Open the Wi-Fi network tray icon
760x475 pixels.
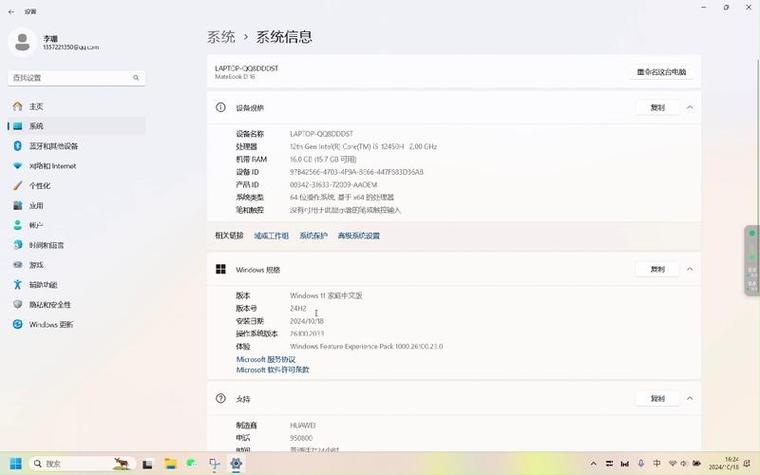coord(672,464)
